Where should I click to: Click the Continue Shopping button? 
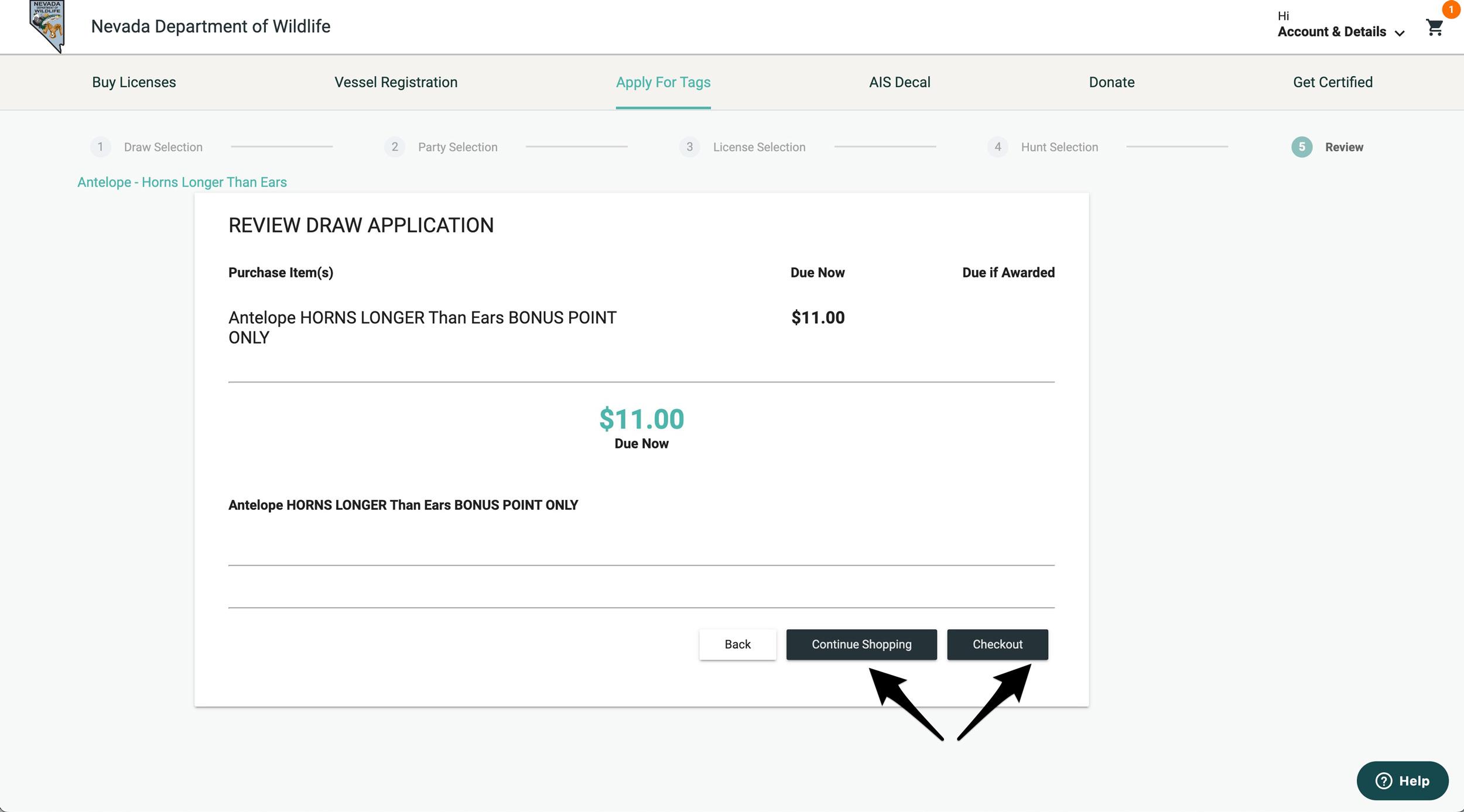tap(861, 644)
